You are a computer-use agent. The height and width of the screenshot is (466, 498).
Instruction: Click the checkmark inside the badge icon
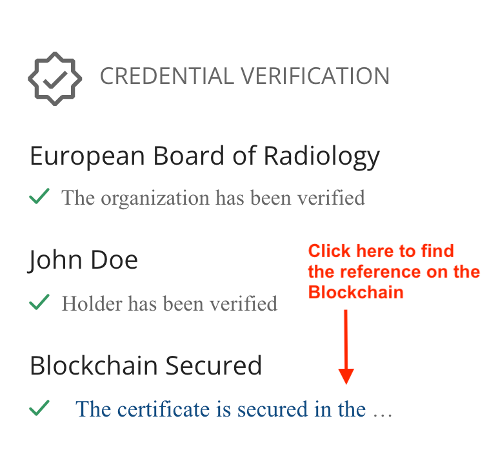[55, 79]
